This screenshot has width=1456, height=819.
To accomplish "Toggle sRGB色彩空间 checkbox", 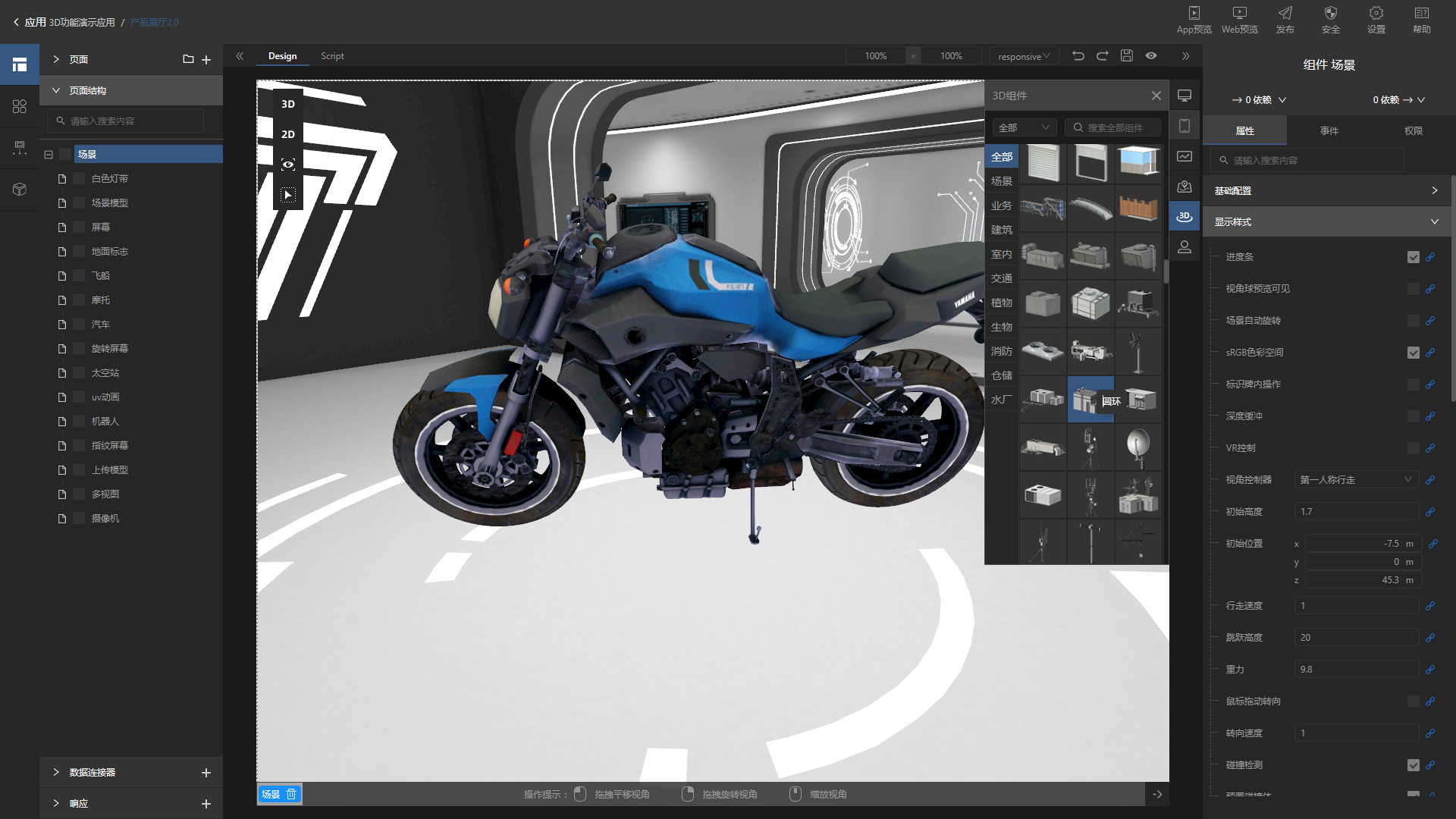I will (x=1413, y=353).
